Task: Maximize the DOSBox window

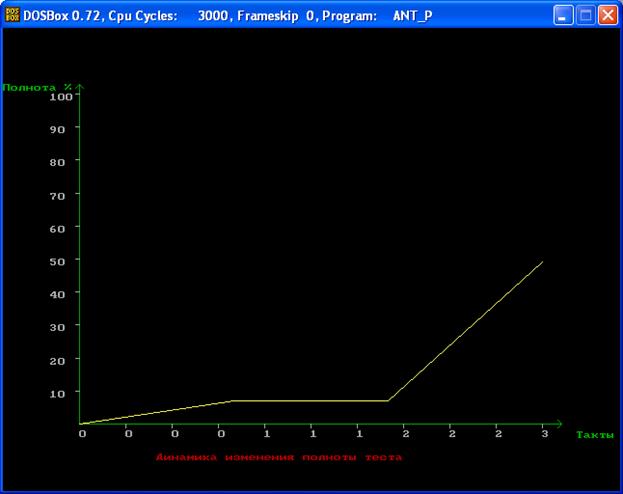Action: [x=586, y=16]
